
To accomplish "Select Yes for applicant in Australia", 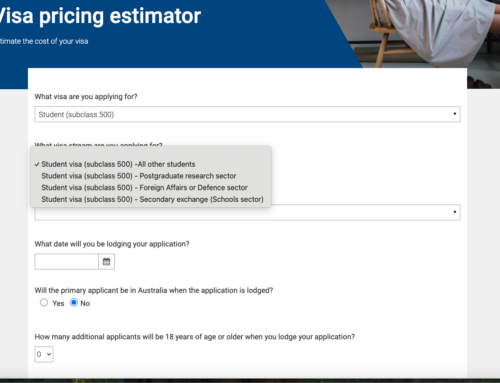I will (x=44, y=303).
